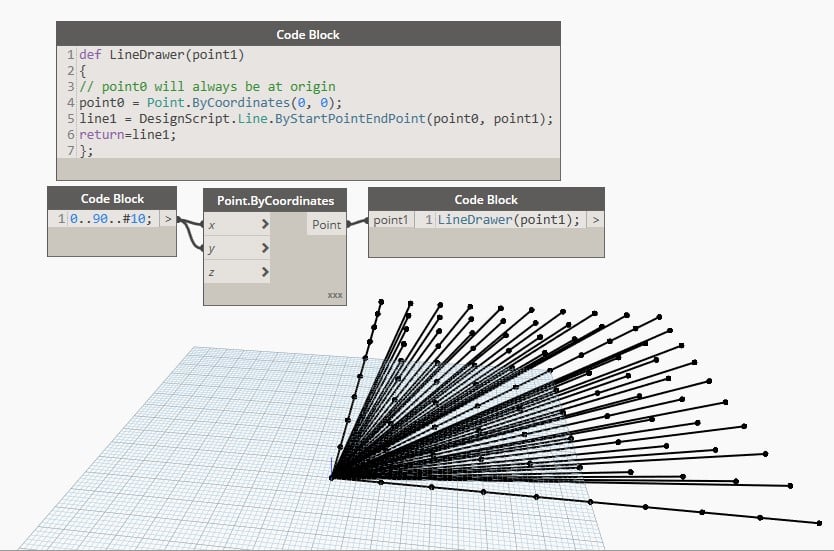Viewport: 834px width, 551px height.
Task: Click the point0 = Point.ByCoordinates code line
Action: 211,103
